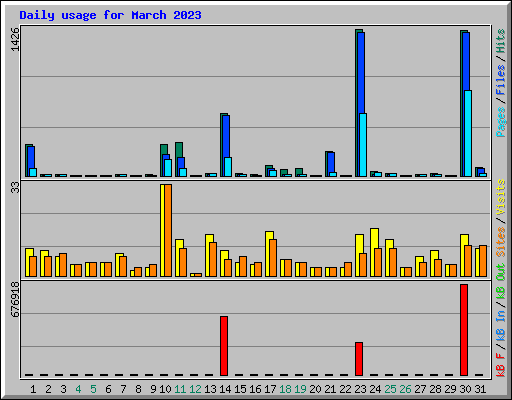Viewport: 512px width, 400px height.
Task: Click the orange 'Sites' legend label
Action: 501,242
